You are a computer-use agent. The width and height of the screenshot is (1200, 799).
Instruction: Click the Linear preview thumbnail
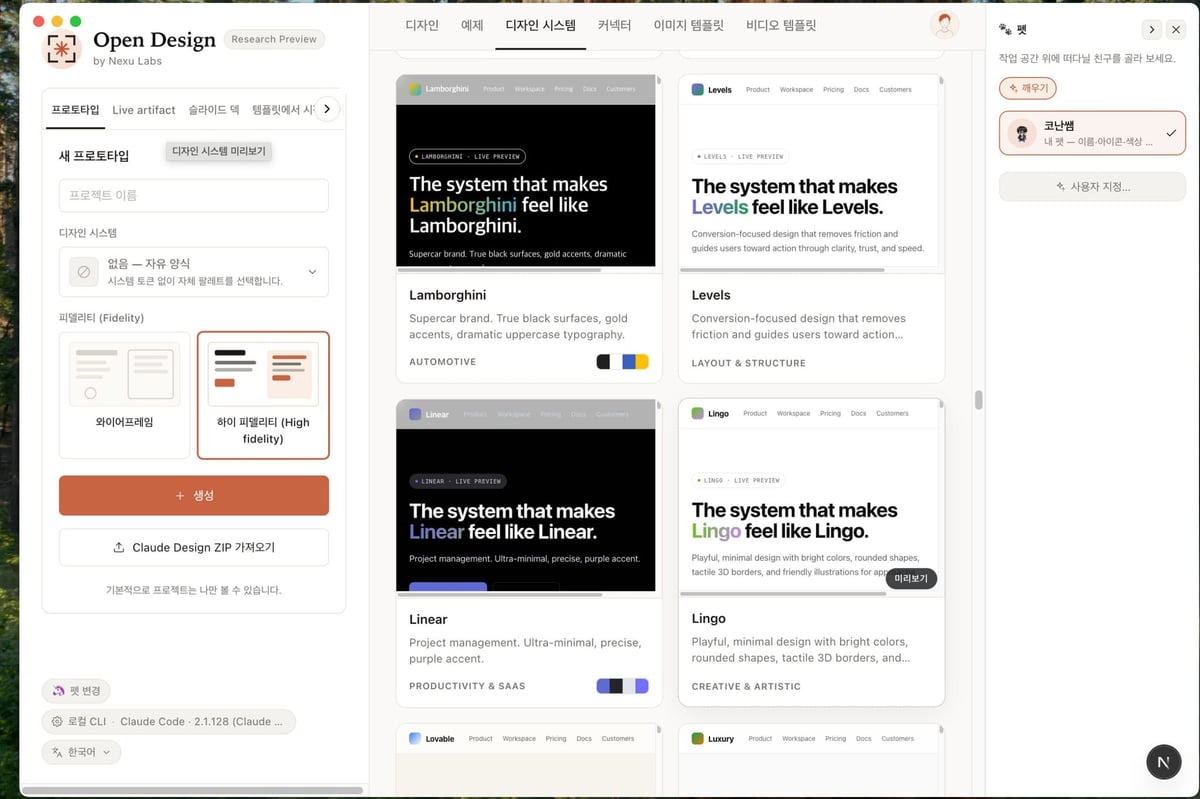pyautogui.click(x=528, y=495)
